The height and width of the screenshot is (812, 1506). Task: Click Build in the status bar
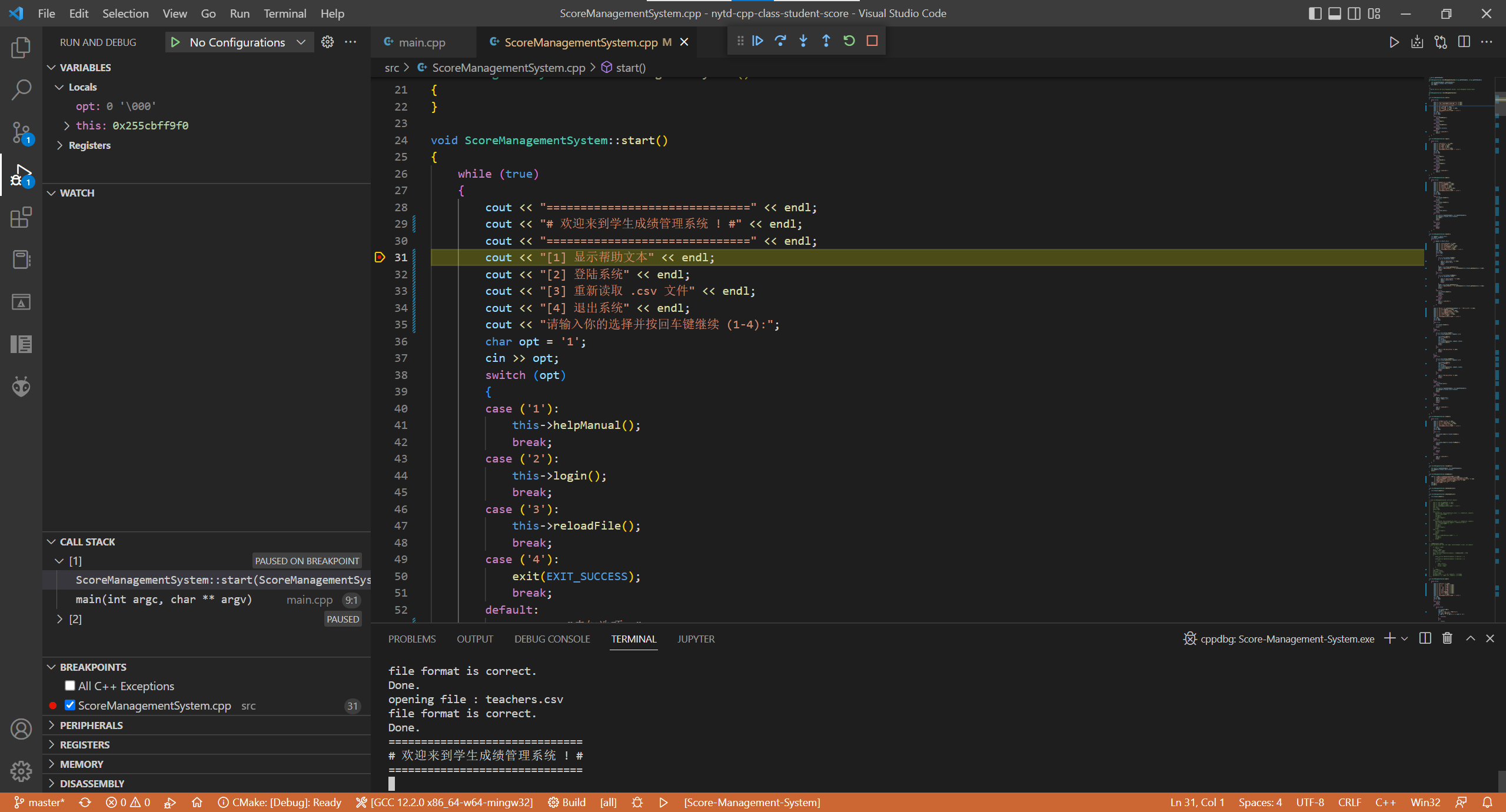(x=567, y=803)
